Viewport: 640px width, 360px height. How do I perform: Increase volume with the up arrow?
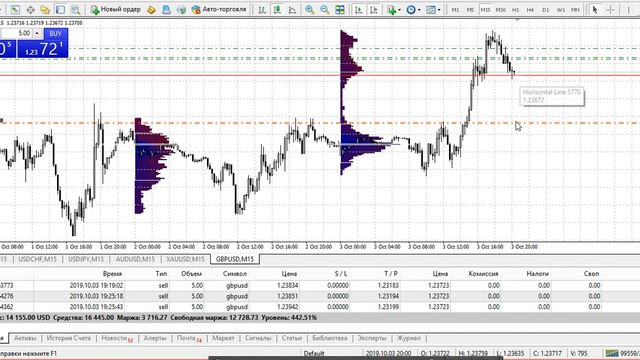[37, 33]
